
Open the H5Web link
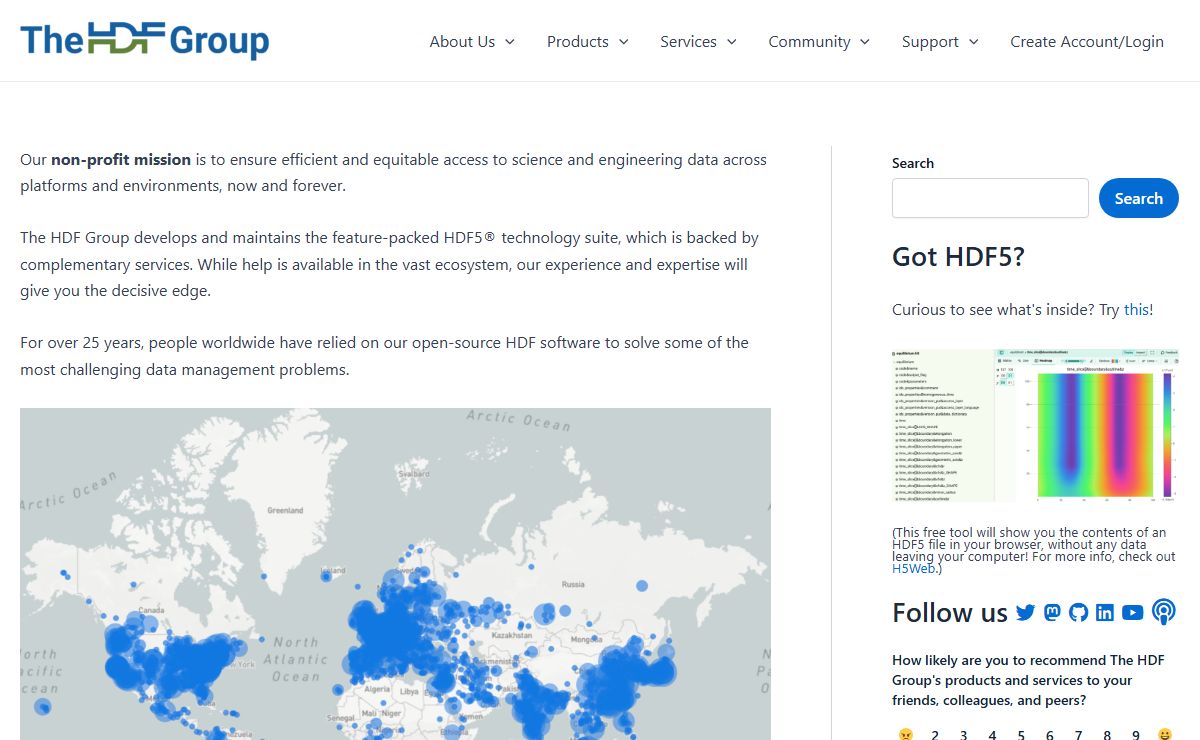point(915,569)
